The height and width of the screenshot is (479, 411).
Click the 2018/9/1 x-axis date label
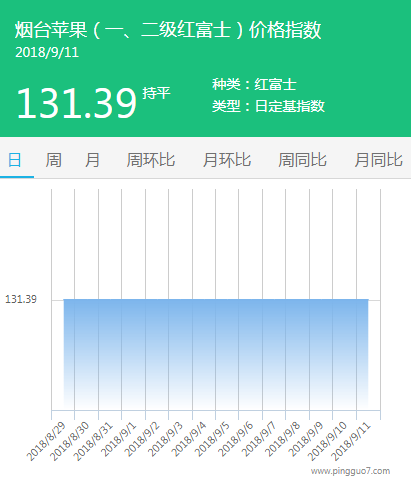[118, 439]
